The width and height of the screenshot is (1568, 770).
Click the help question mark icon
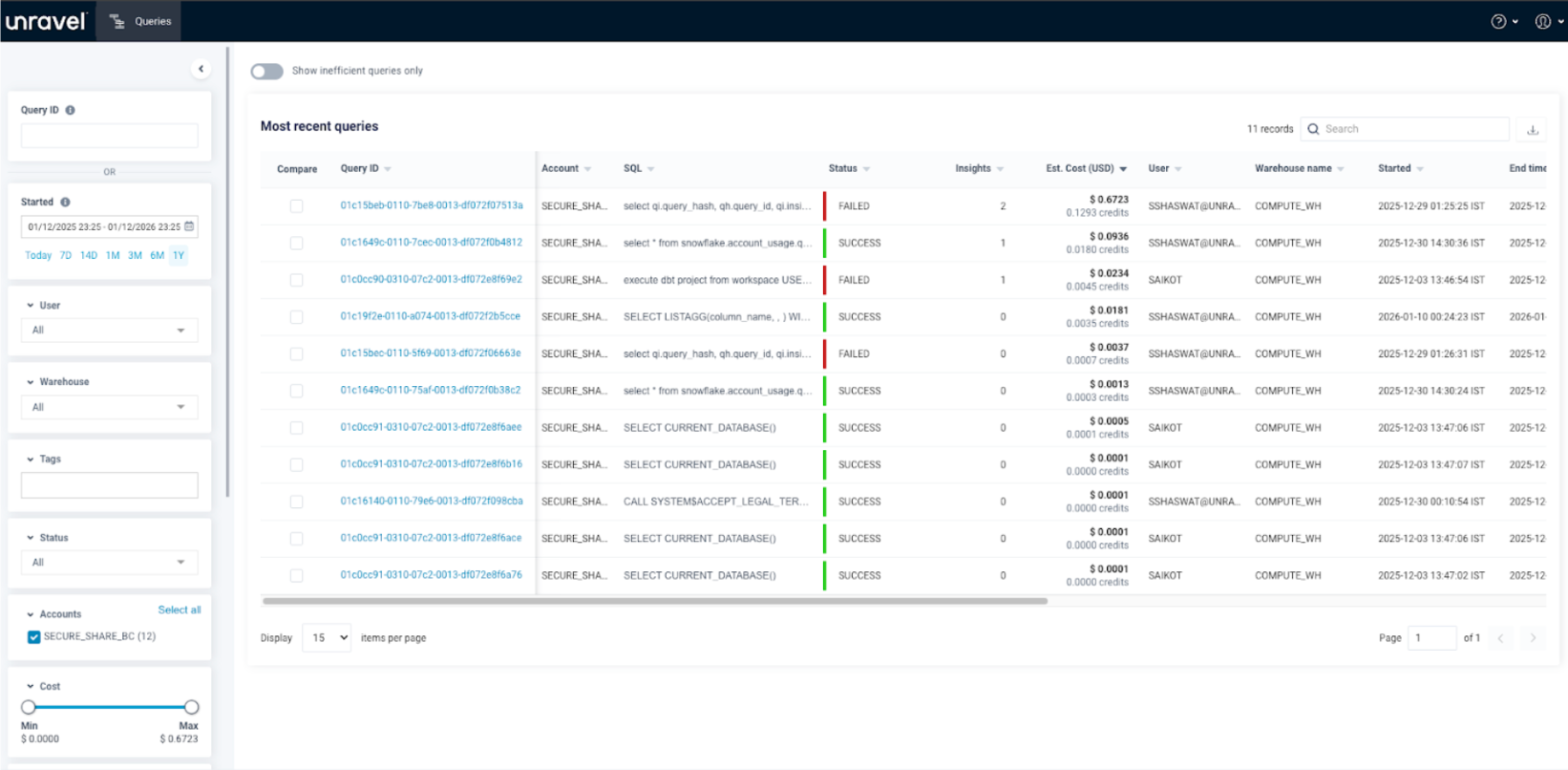coord(1498,21)
